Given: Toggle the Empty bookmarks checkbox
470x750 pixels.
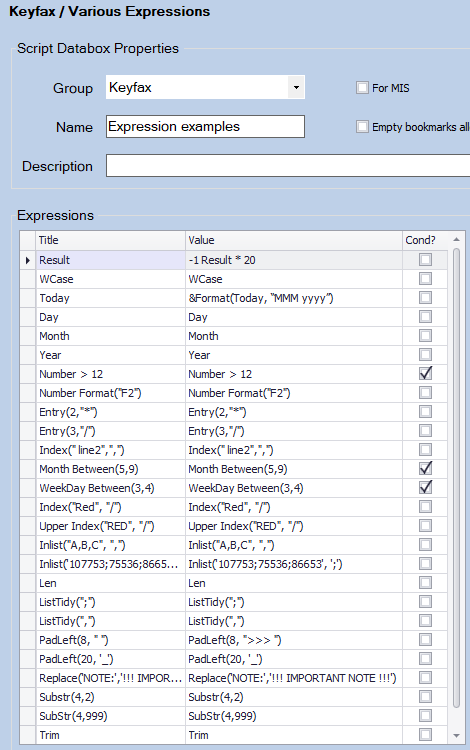Looking at the screenshot, I should (362, 127).
